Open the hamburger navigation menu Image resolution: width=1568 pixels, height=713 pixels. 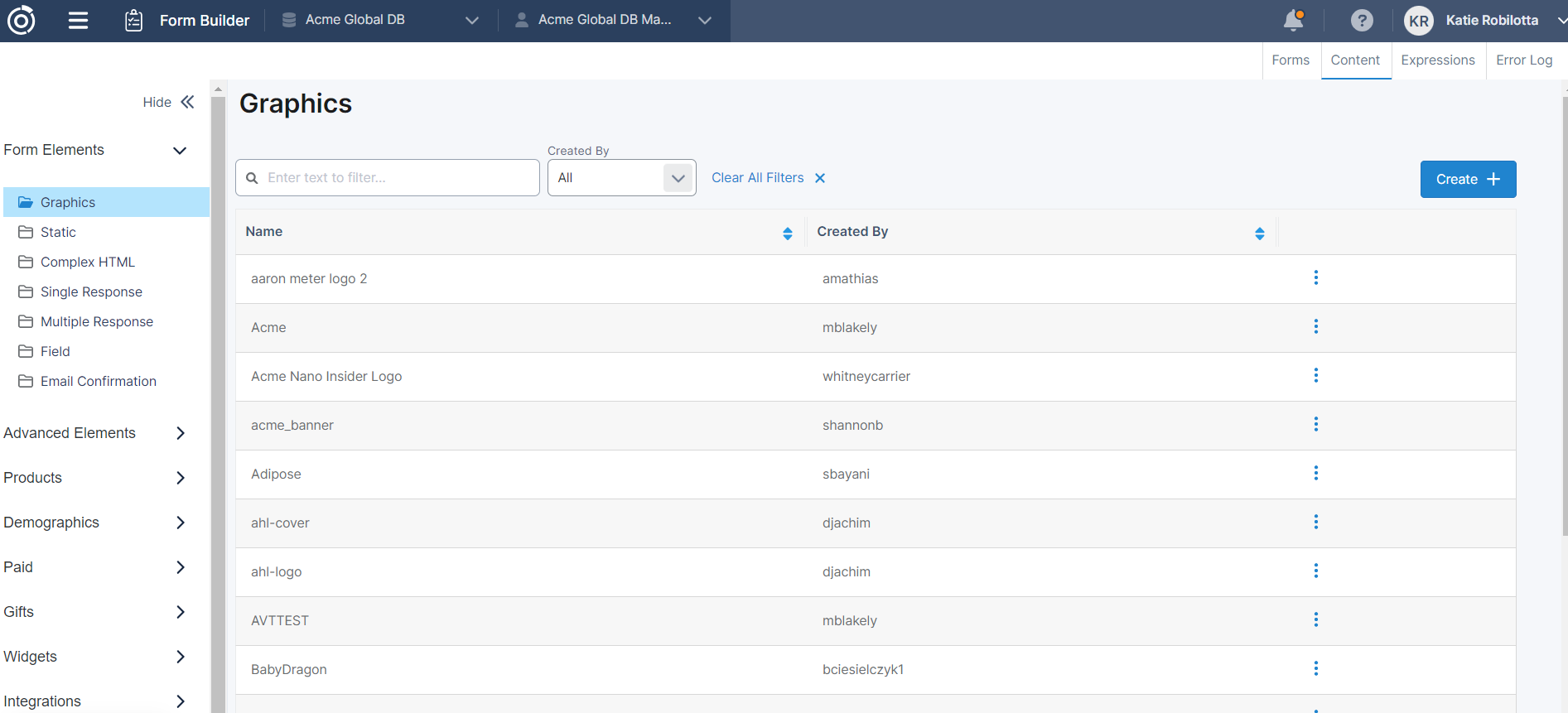[78, 21]
